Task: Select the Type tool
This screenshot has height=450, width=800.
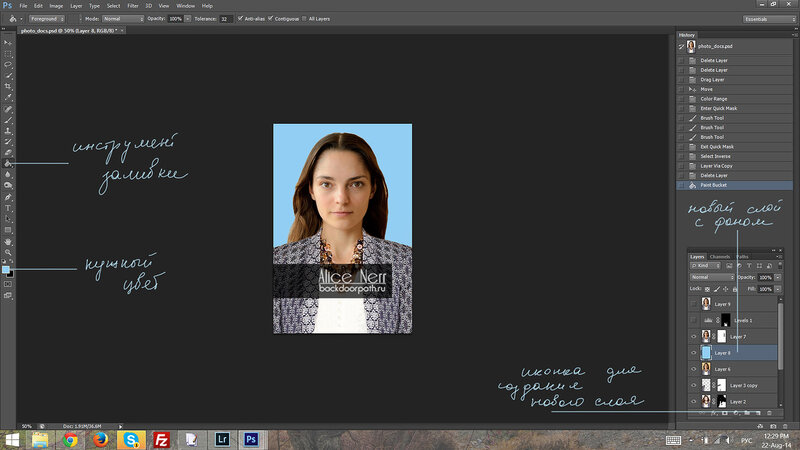Action: pos(8,208)
